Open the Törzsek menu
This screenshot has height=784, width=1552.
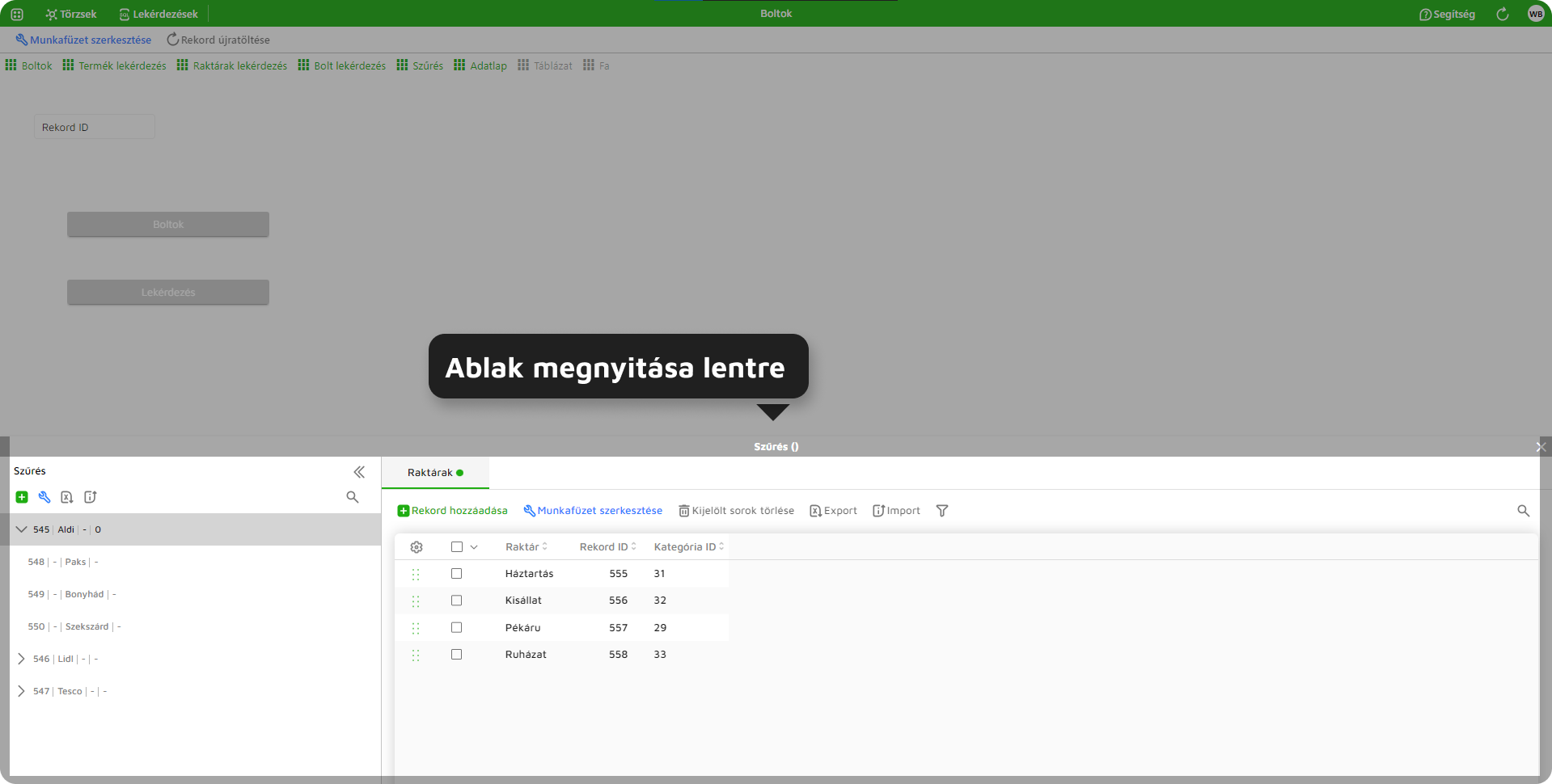(x=71, y=14)
